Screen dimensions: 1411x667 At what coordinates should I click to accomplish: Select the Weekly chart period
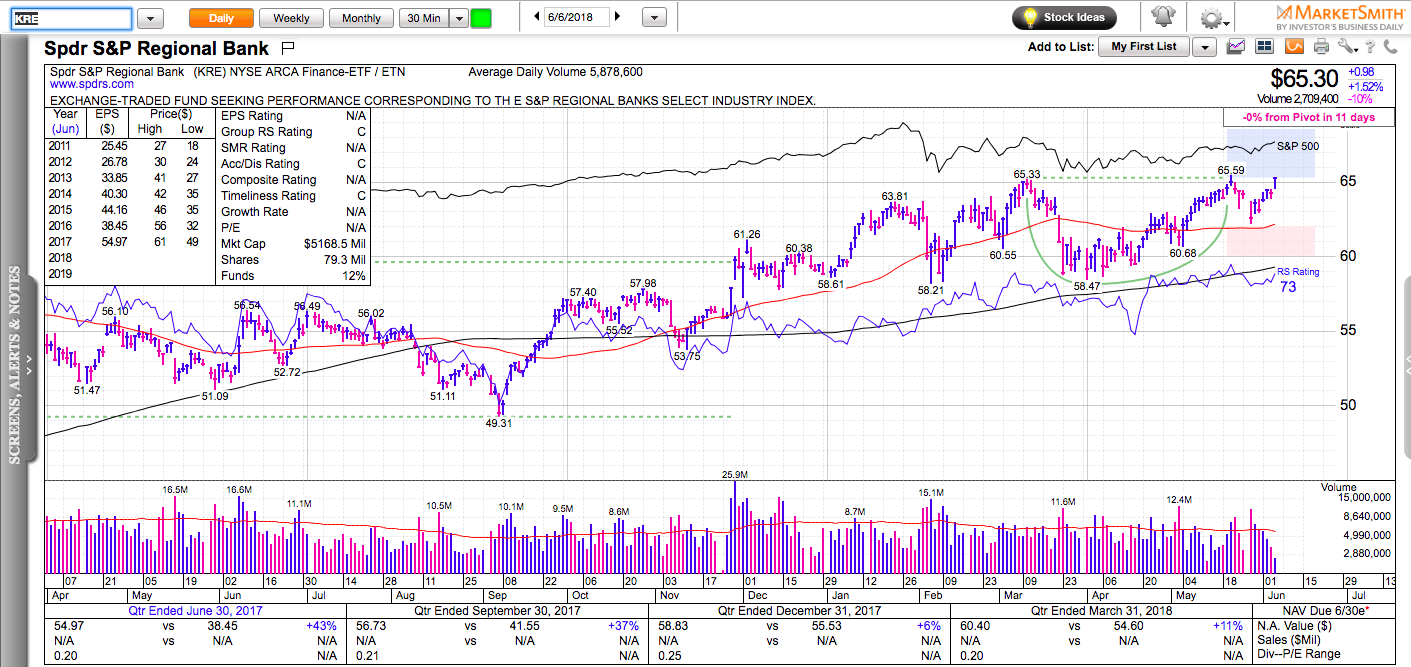[291, 18]
